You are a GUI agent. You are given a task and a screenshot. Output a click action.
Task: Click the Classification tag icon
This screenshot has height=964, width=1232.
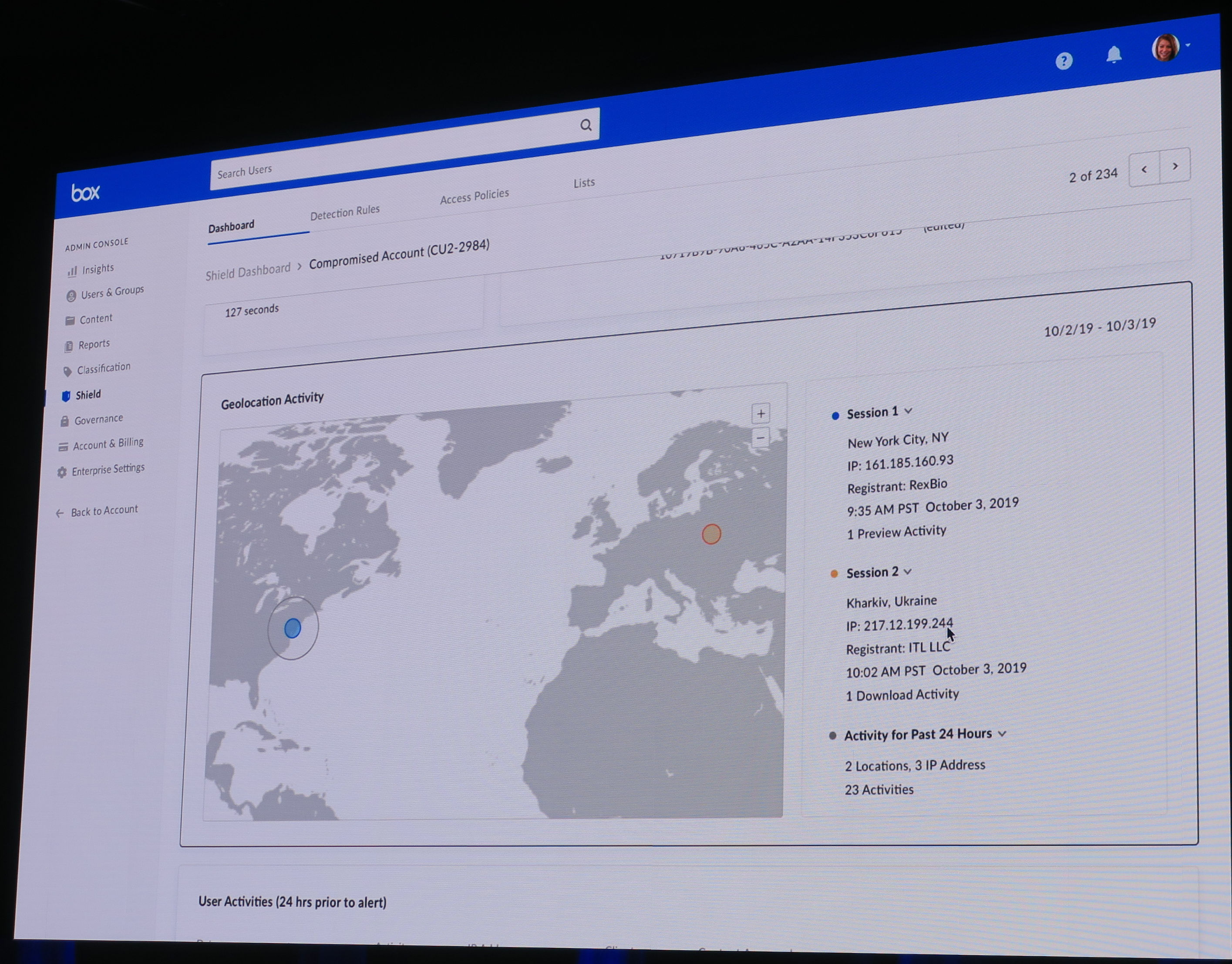68,371
